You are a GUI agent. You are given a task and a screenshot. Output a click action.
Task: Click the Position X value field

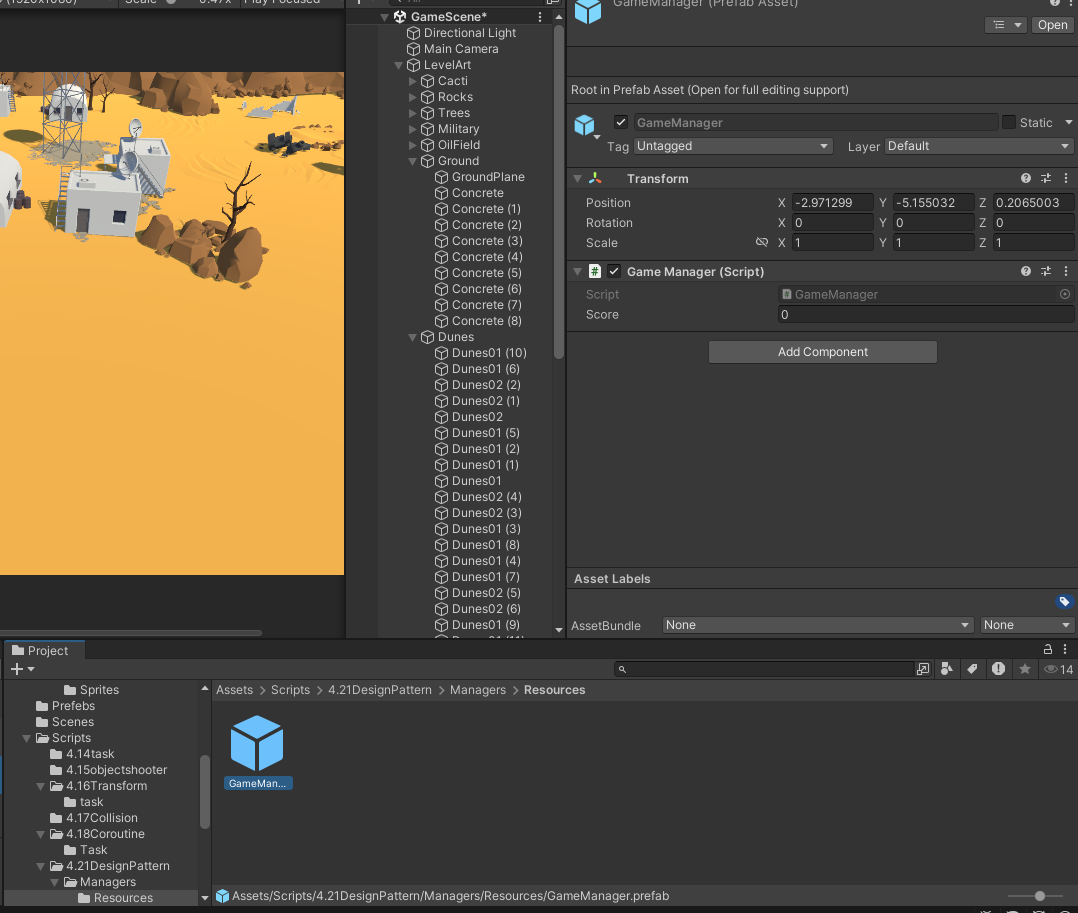pyautogui.click(x=832, y=203)
